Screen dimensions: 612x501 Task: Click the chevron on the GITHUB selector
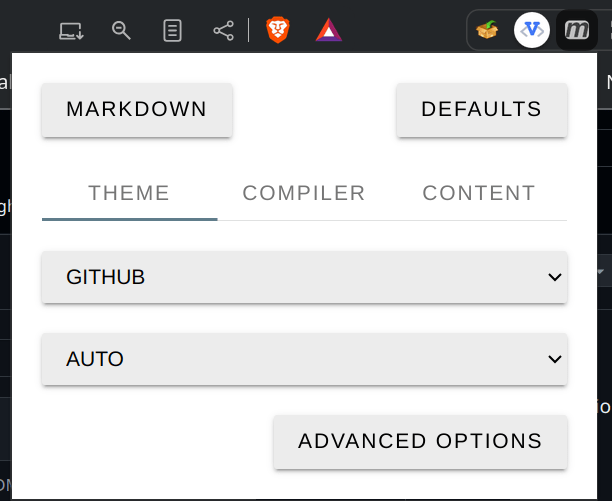555,277
